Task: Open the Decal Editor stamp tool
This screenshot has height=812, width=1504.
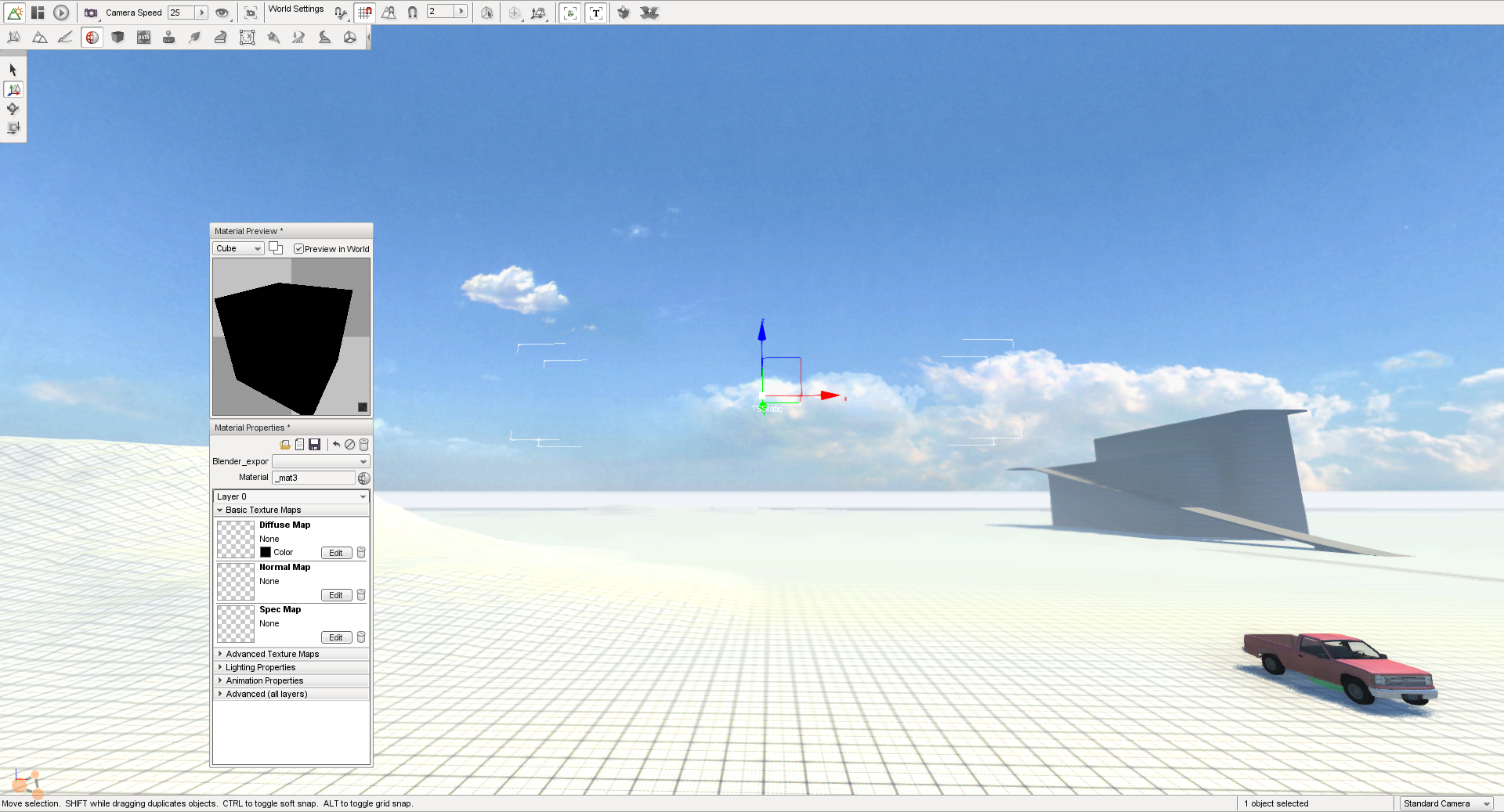Action: pos(169,37)
